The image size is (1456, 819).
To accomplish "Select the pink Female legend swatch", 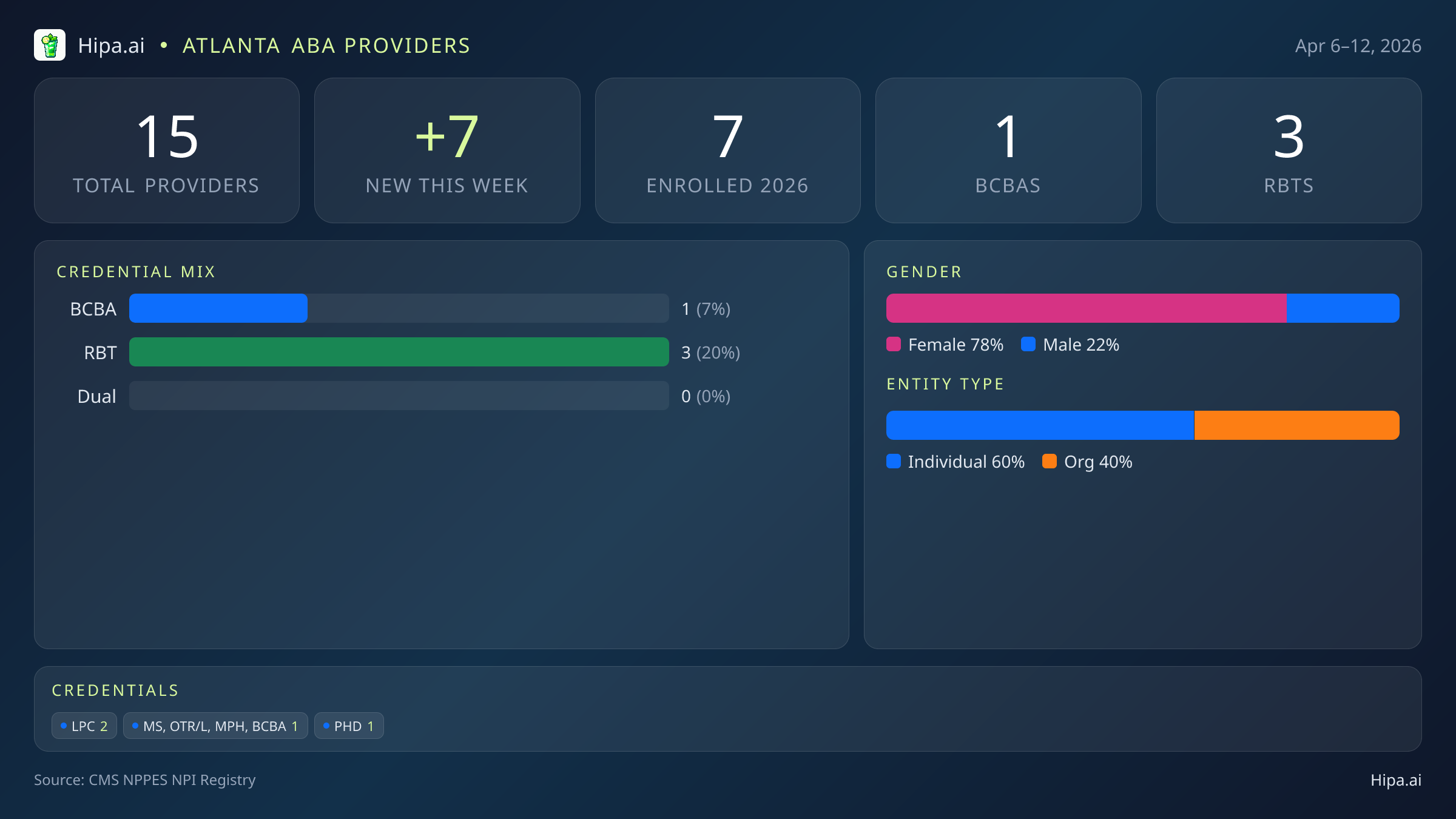I will (894, 344).
